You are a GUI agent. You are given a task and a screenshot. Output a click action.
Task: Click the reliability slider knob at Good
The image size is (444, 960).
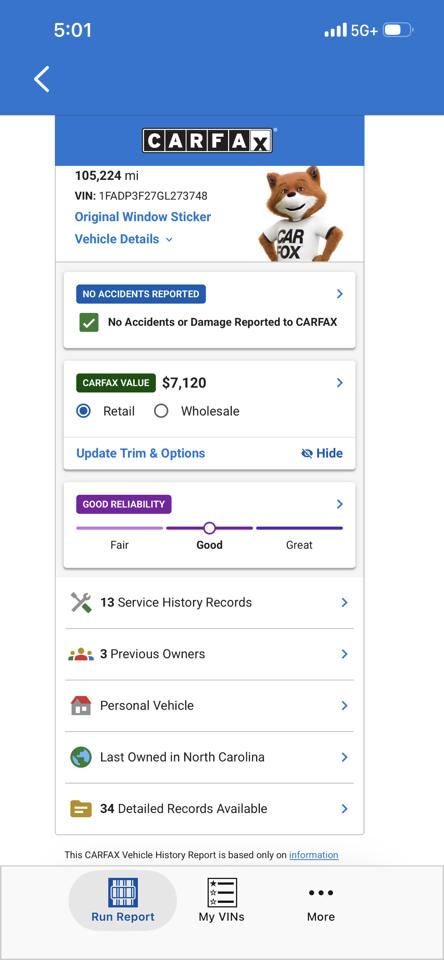point(209,528)
